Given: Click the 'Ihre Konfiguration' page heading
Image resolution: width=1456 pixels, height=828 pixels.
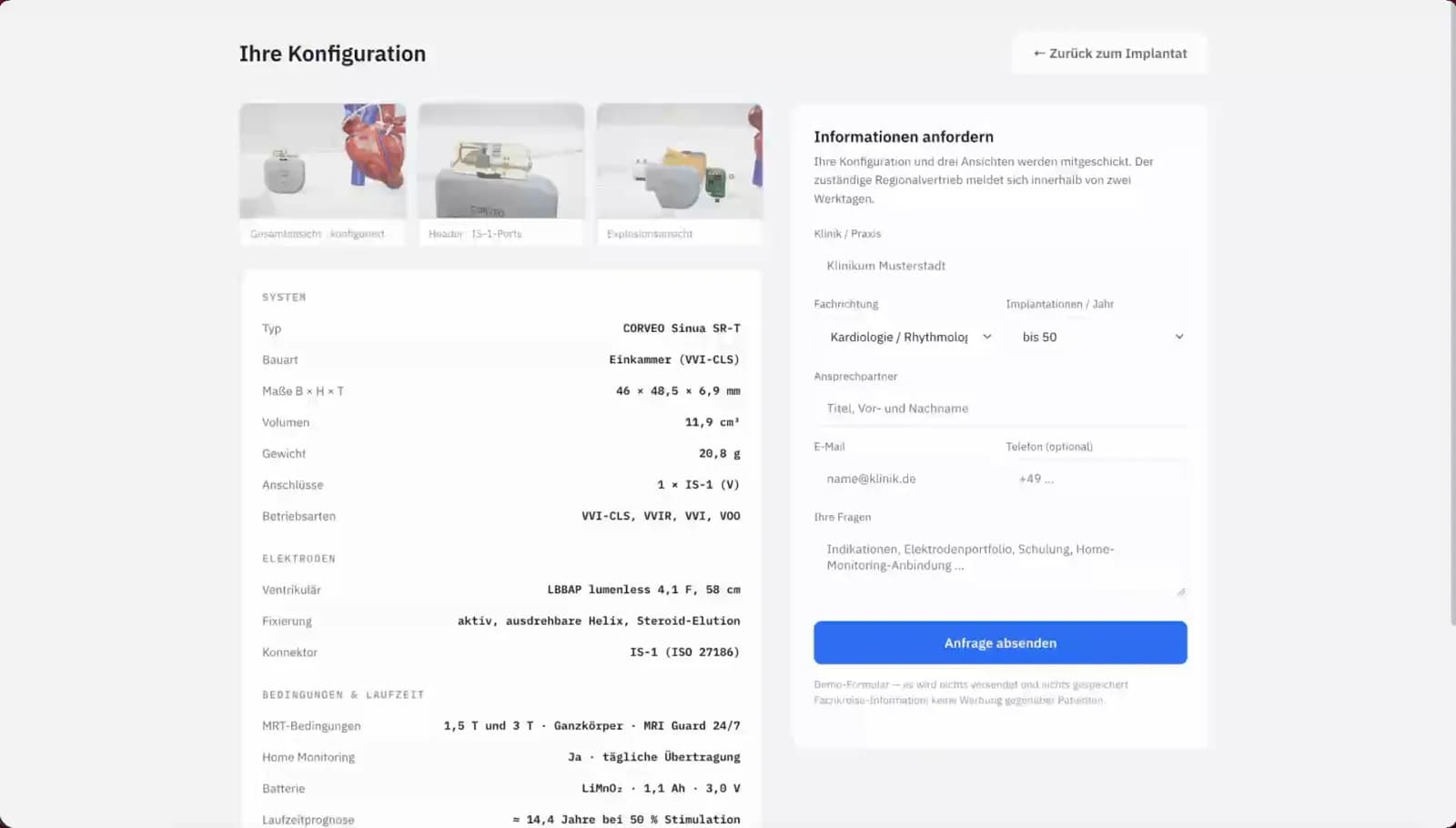Looking at the screenshot, I should 332,54.
